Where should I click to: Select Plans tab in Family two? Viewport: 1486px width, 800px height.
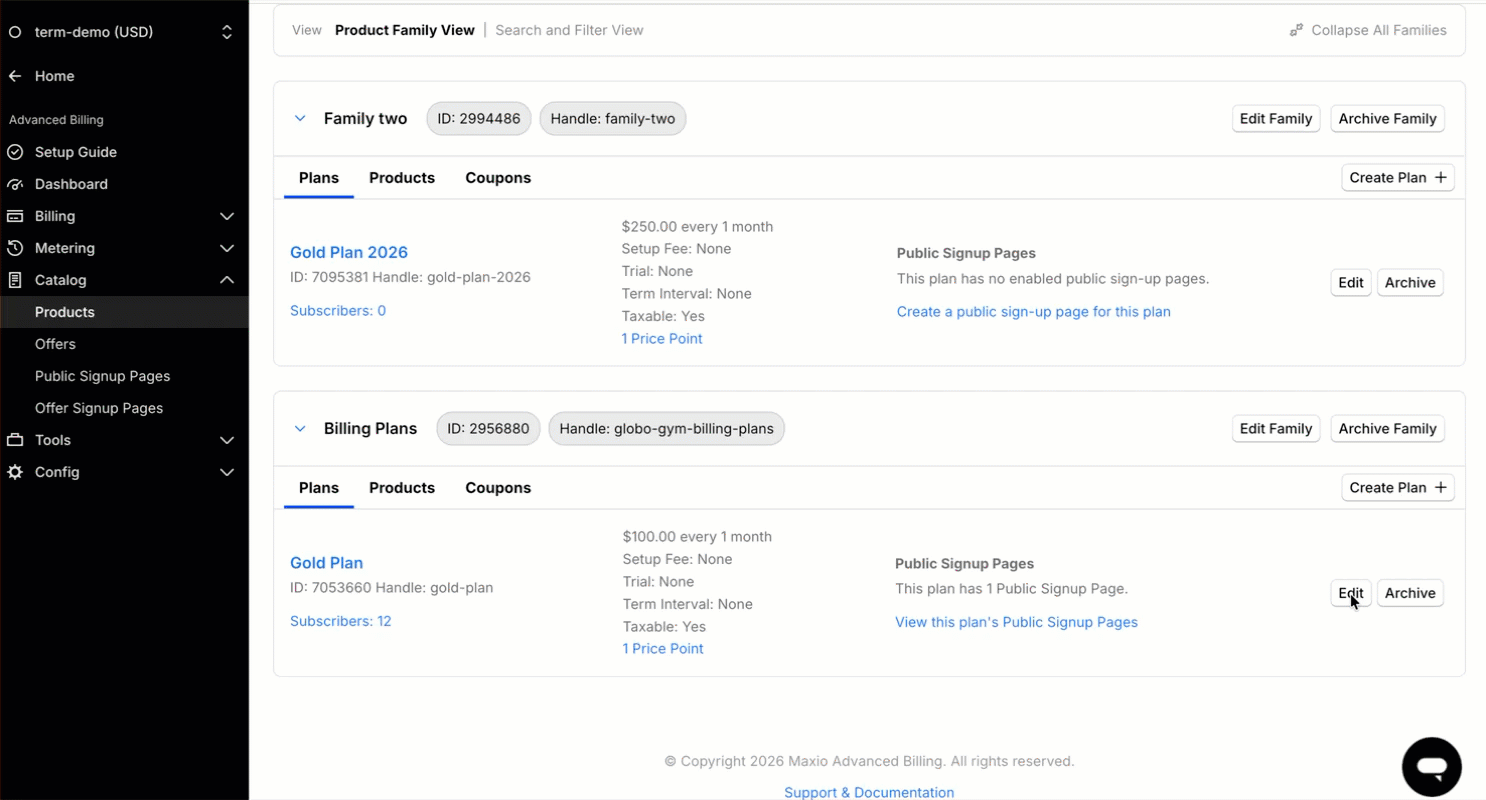[x=319, y=178]
